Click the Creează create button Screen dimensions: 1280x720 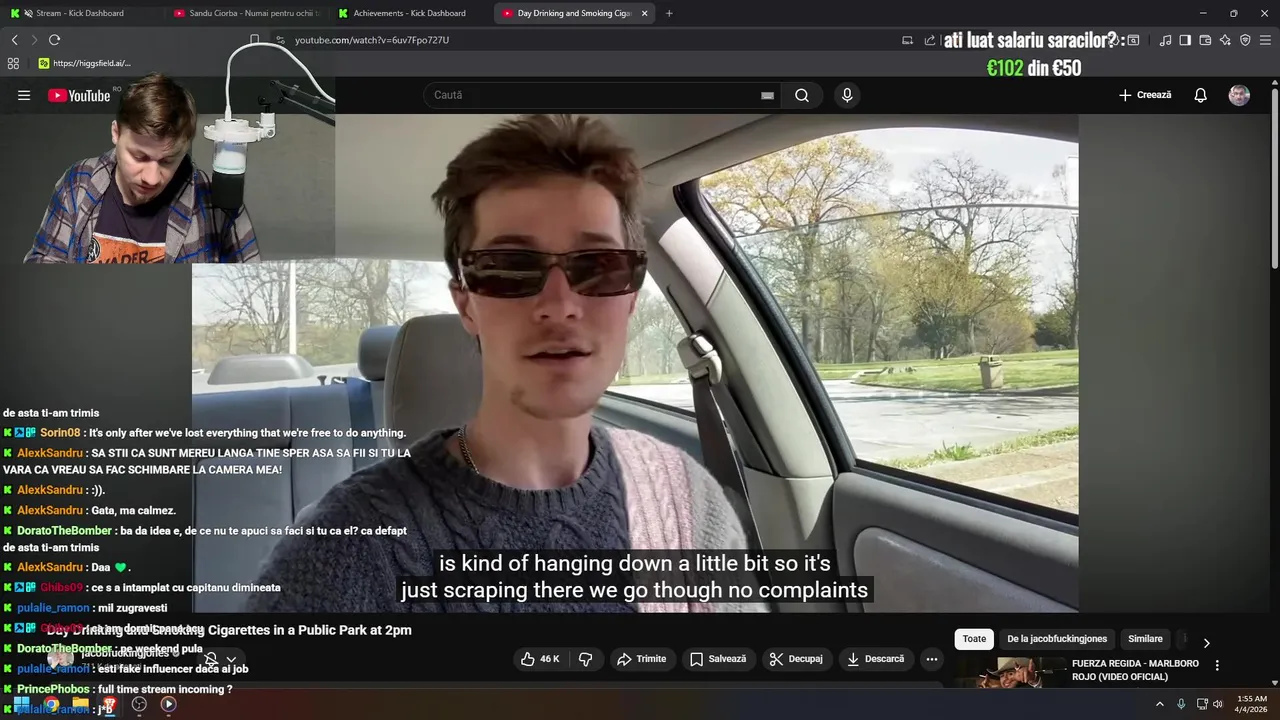[1145, 95]
